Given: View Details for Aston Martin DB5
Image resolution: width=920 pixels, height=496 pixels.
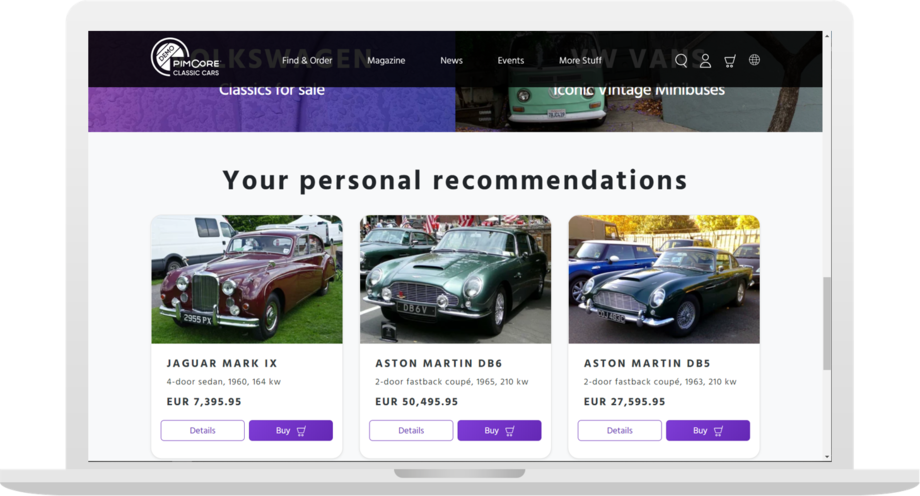Looking at the screenshot, I should coord(620,431).
